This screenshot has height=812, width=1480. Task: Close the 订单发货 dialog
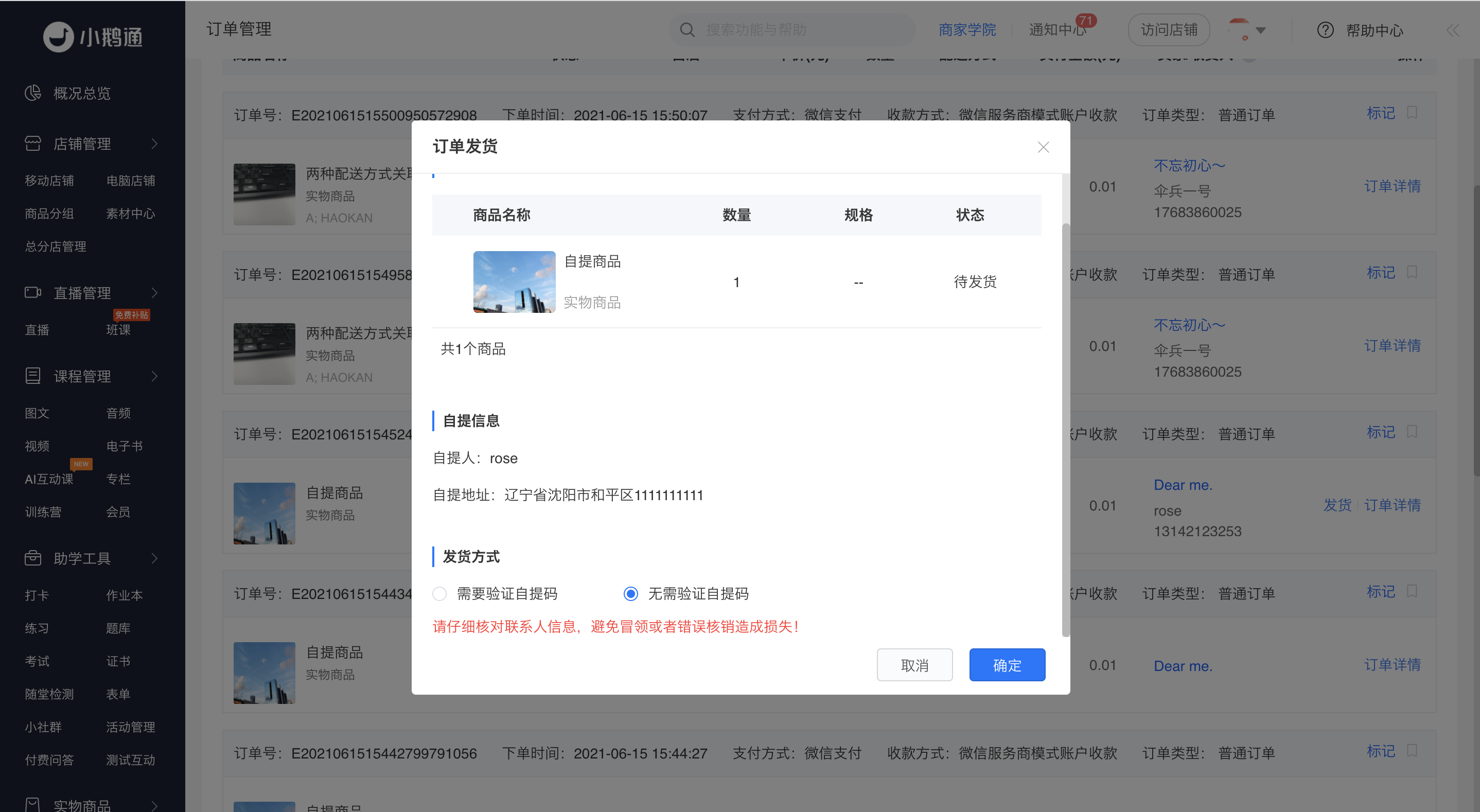pos(1043,147)
